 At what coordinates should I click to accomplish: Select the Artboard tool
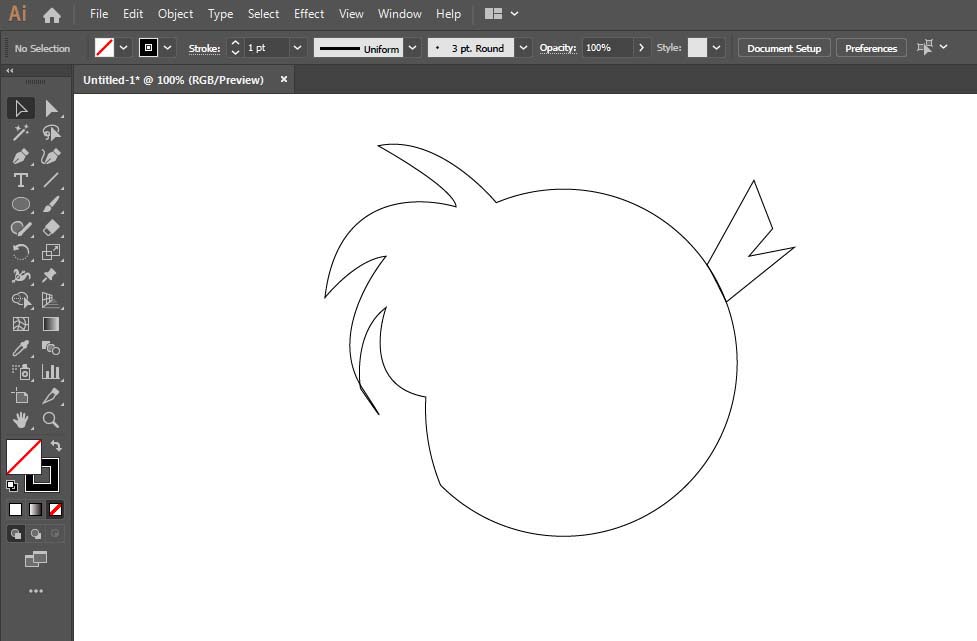click(21, 396)
